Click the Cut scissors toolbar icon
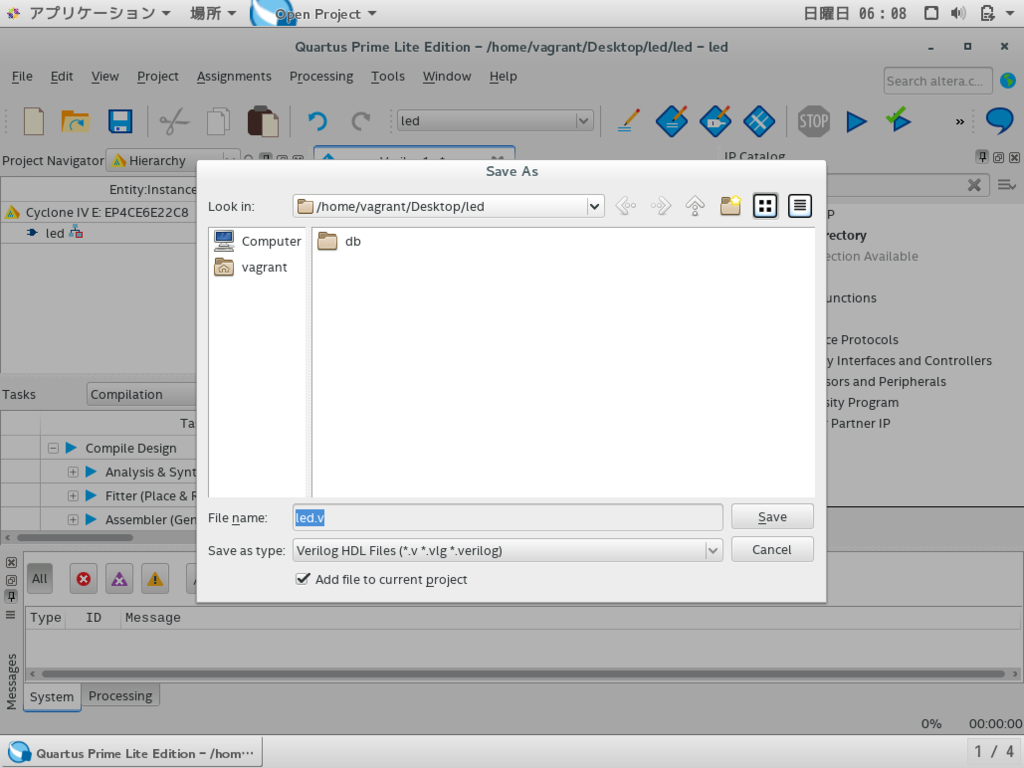Viewport: 1024px width, 768px height. point(174,121)
